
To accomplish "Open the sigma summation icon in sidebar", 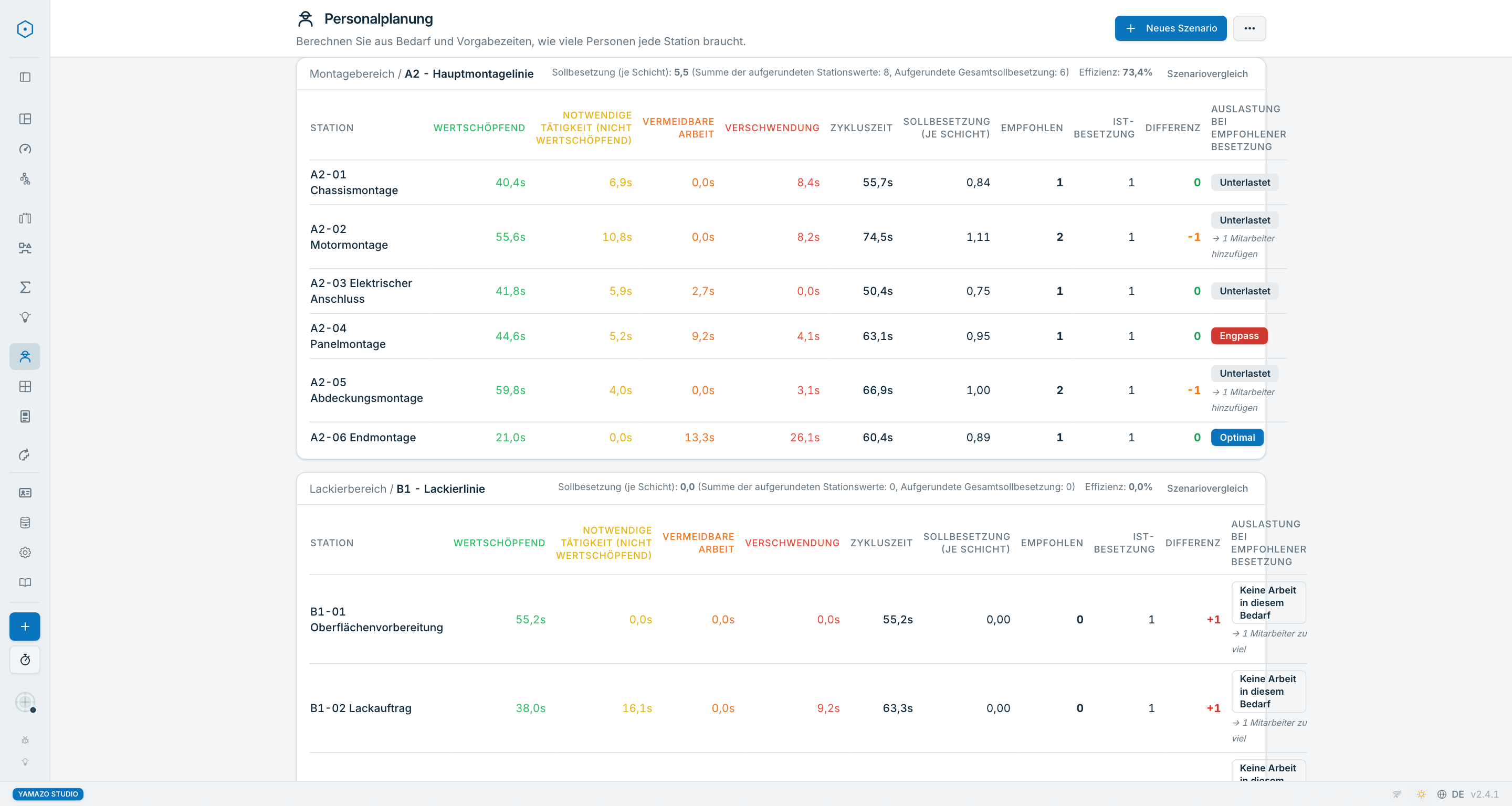I will [25, 288].
